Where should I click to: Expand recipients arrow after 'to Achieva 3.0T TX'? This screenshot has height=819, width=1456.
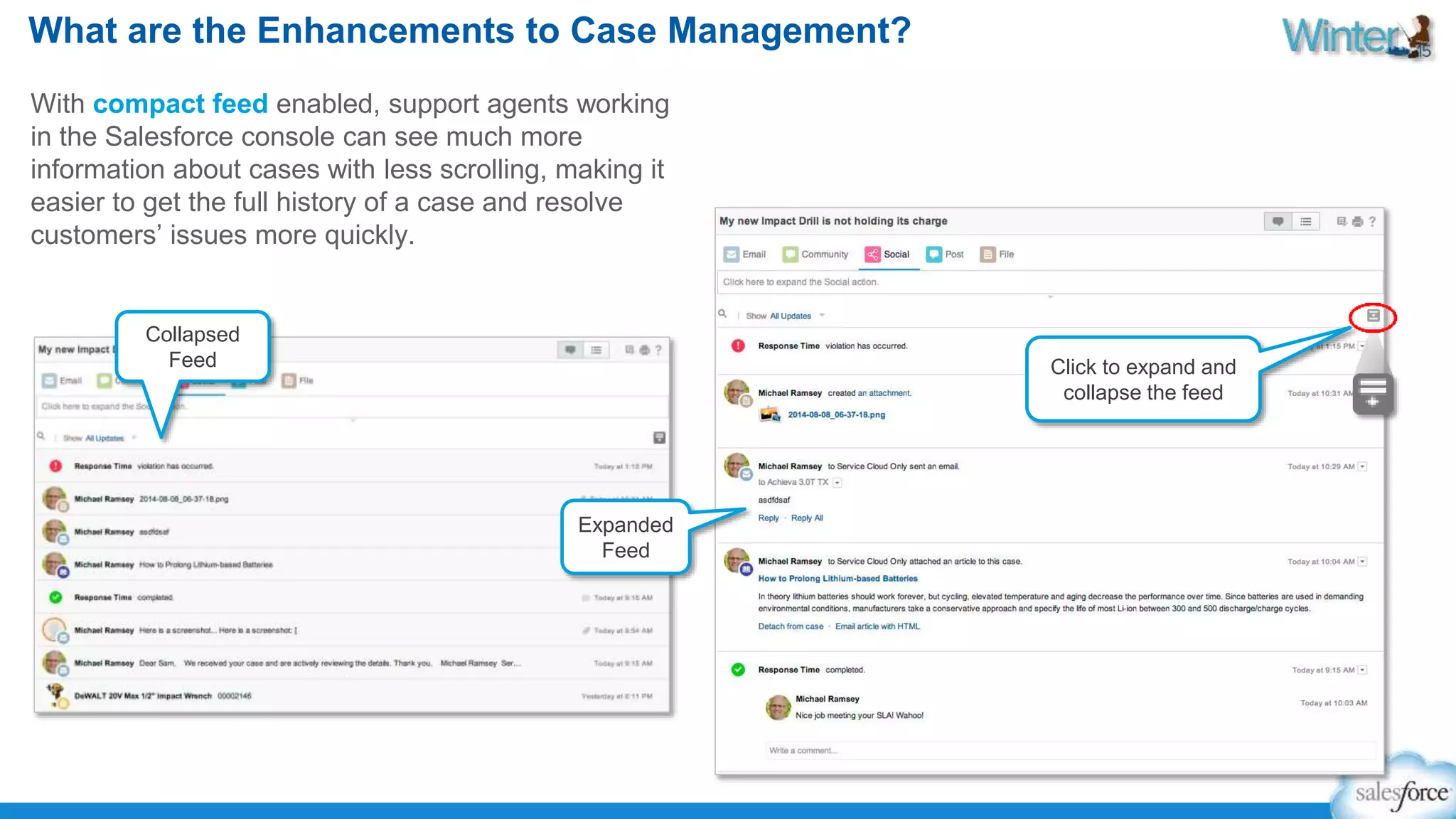click(x=837, y=483)
